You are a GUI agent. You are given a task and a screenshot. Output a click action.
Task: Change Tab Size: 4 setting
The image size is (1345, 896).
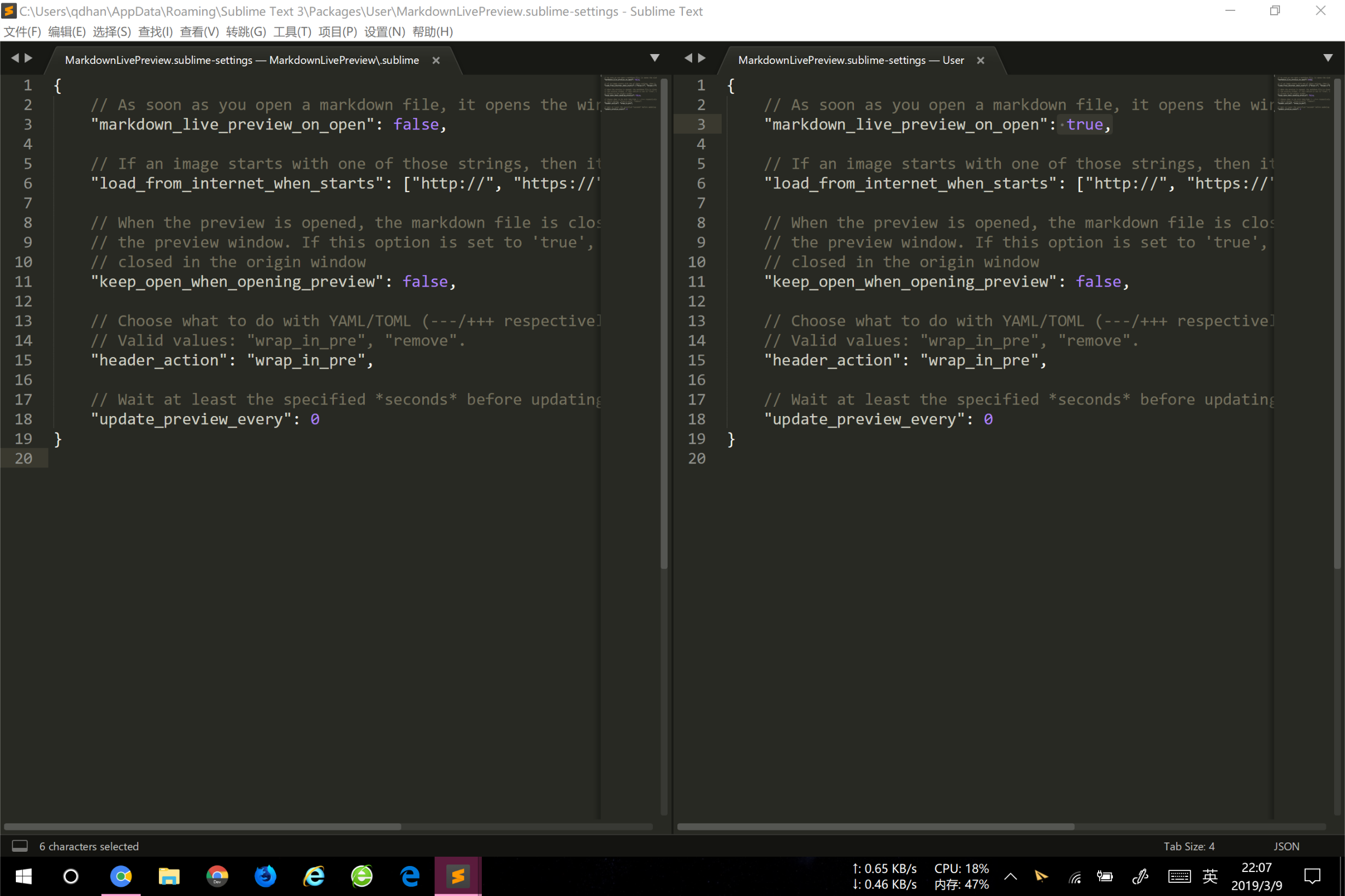click(x=1189, y=846)
